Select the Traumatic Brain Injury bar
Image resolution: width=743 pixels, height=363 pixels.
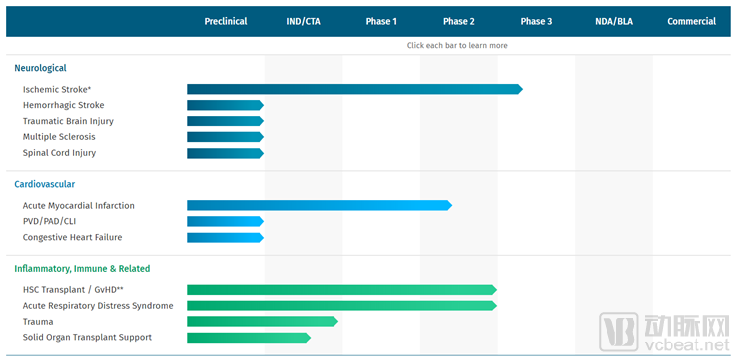(226, 121)
